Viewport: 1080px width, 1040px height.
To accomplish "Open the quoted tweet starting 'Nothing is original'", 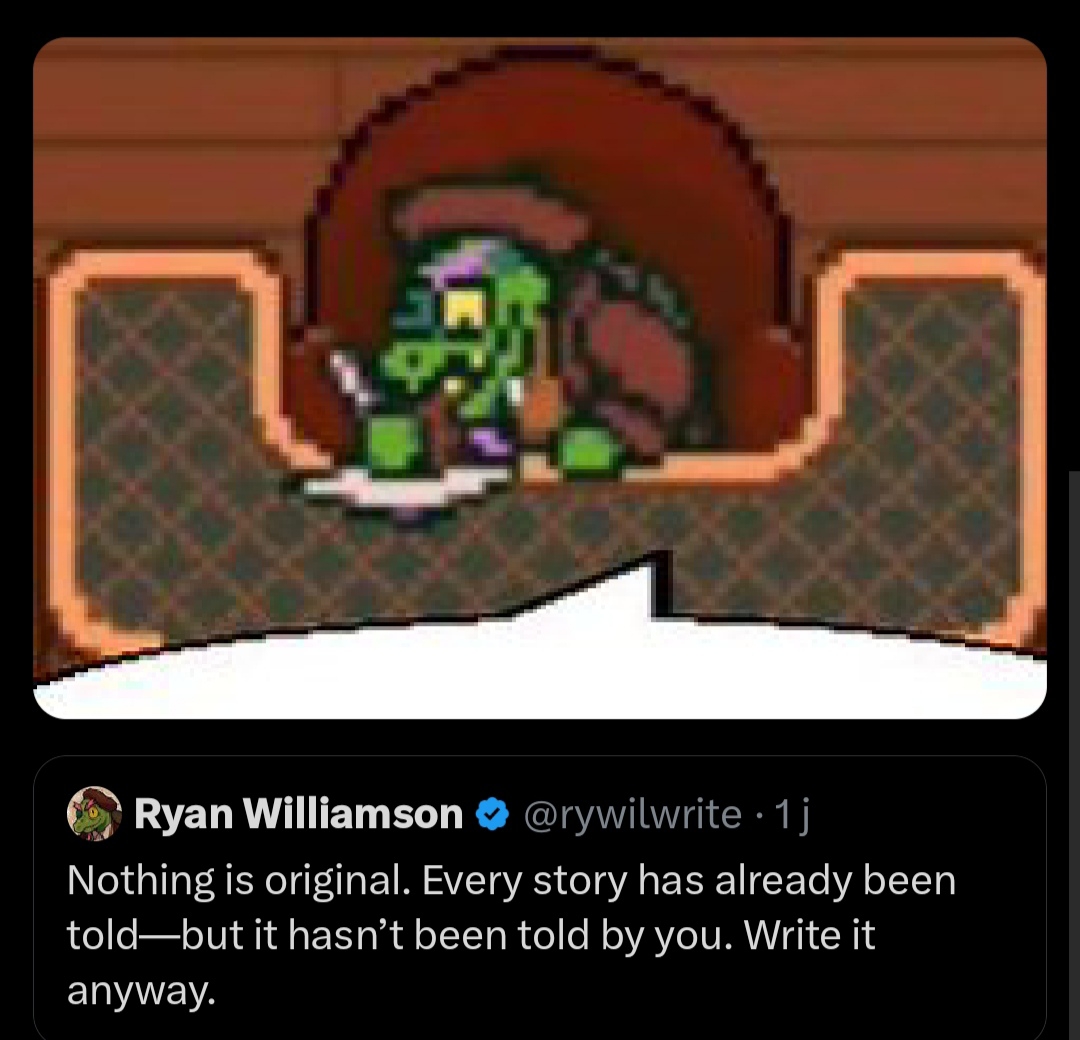I will point(540,897).
